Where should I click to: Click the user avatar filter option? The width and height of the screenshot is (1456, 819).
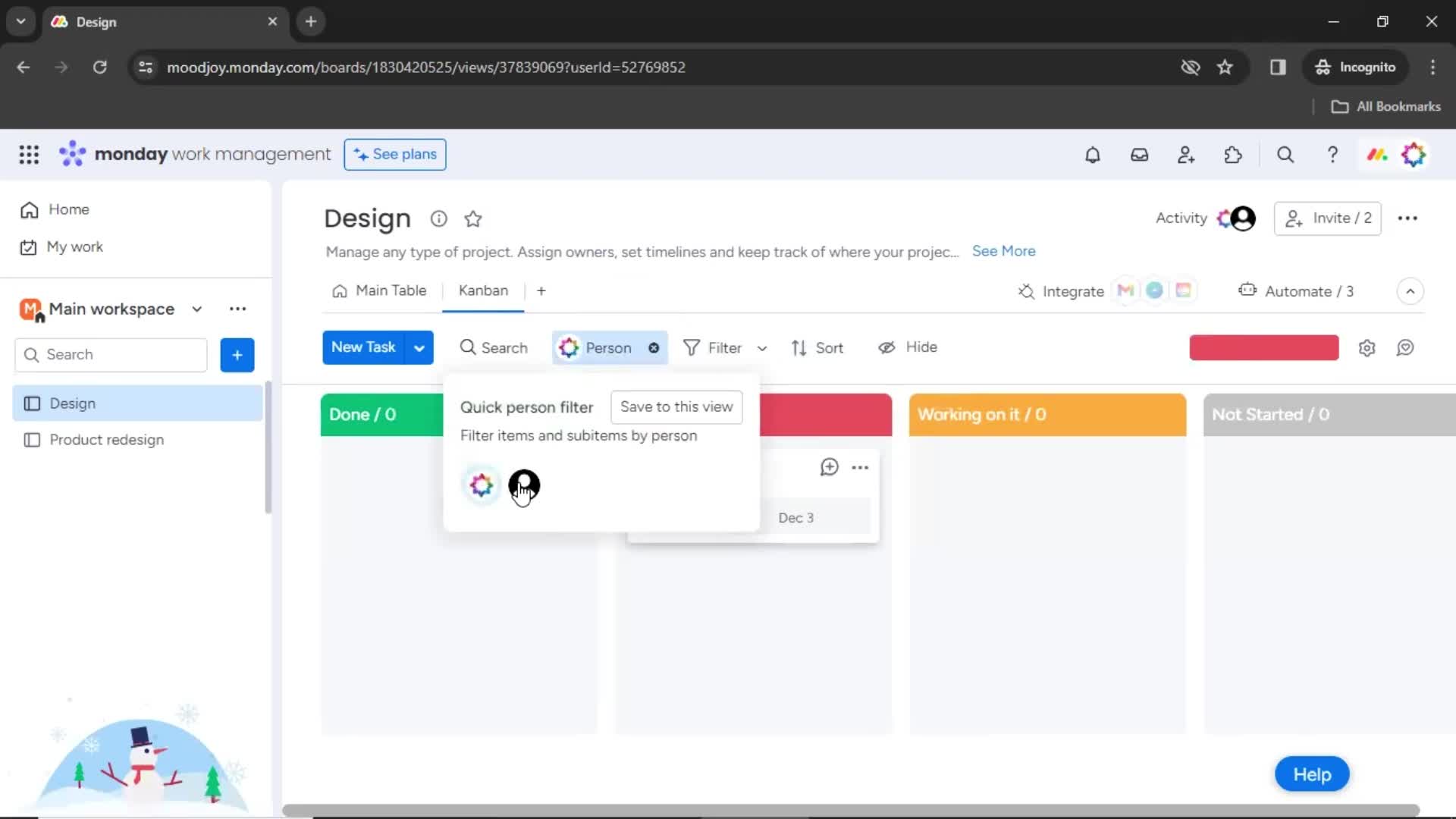(x=524, y=485)
